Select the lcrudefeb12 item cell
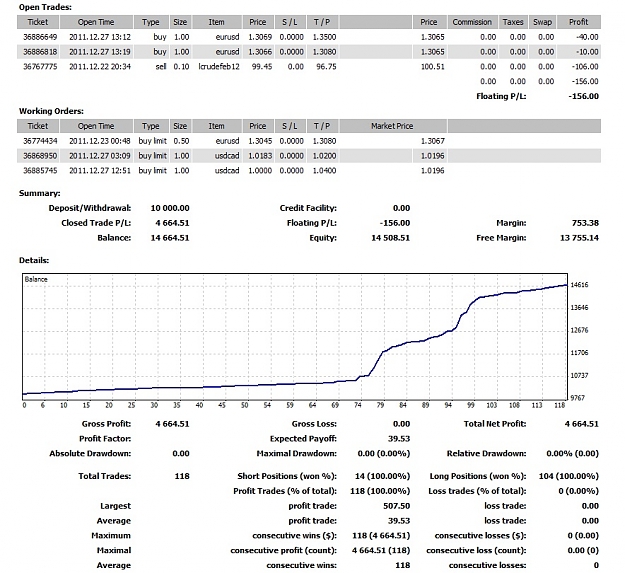625x573 pixels. (219, 67)
